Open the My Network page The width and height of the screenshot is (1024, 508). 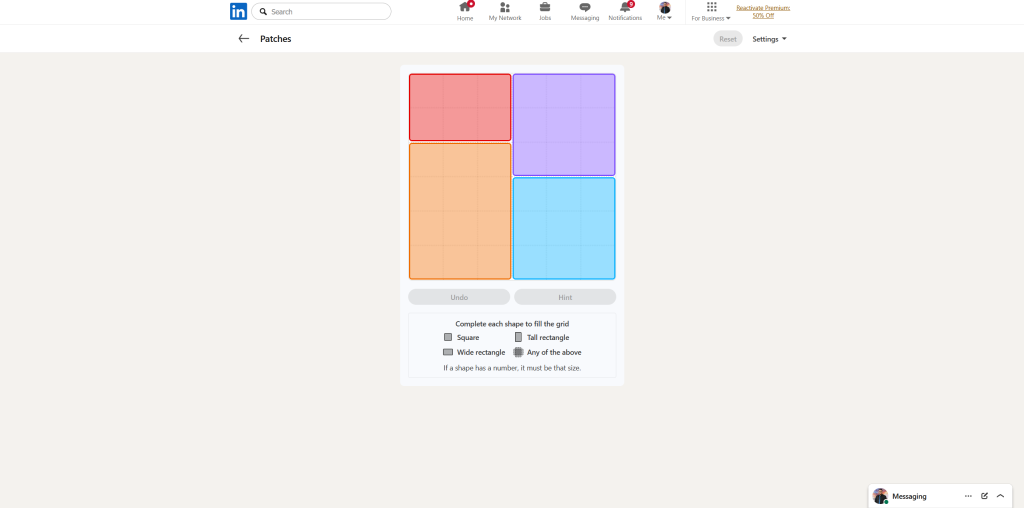pyautogui.click(x=505, y=12)
